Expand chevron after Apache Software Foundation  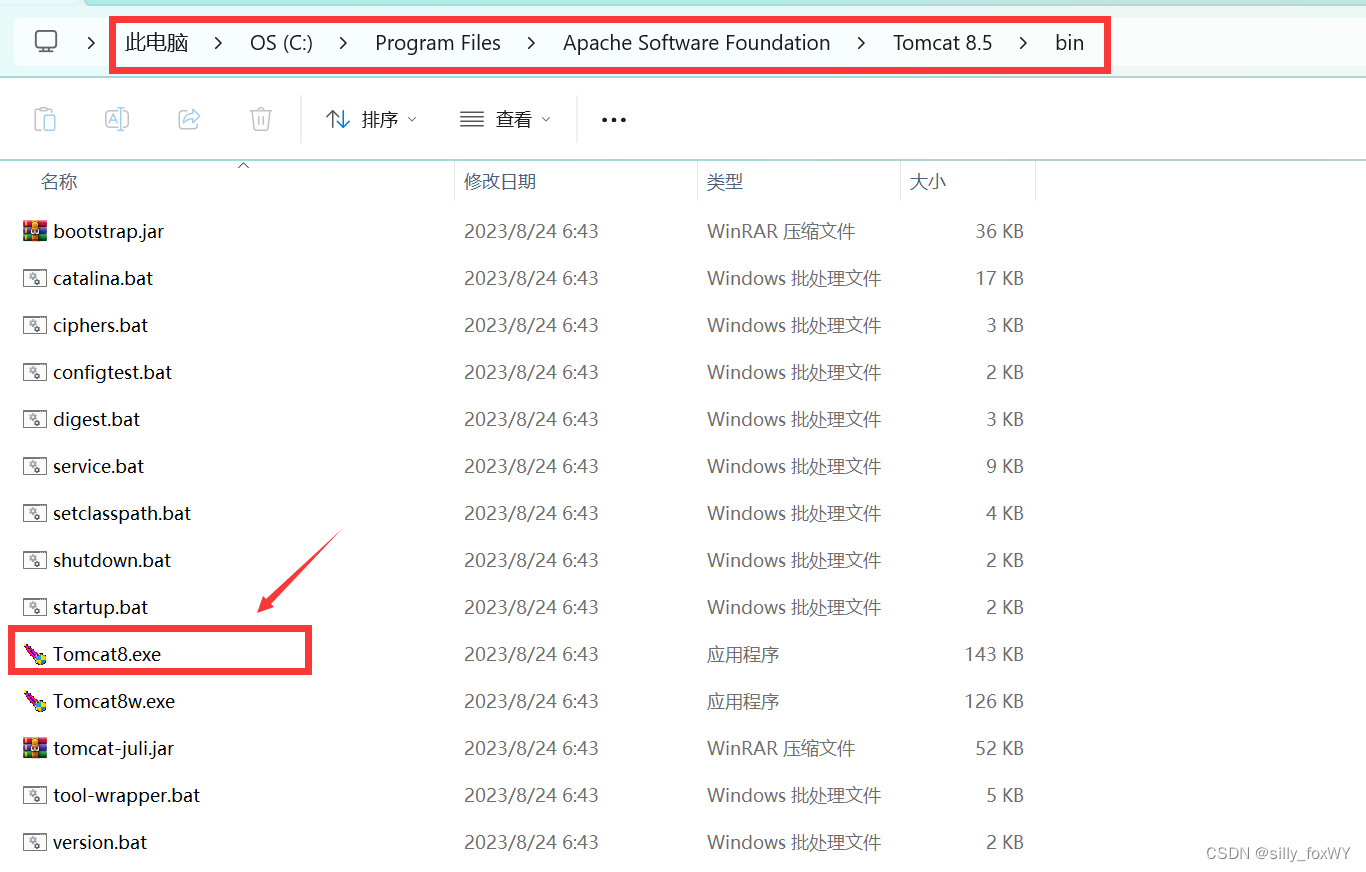pos(861,43)
